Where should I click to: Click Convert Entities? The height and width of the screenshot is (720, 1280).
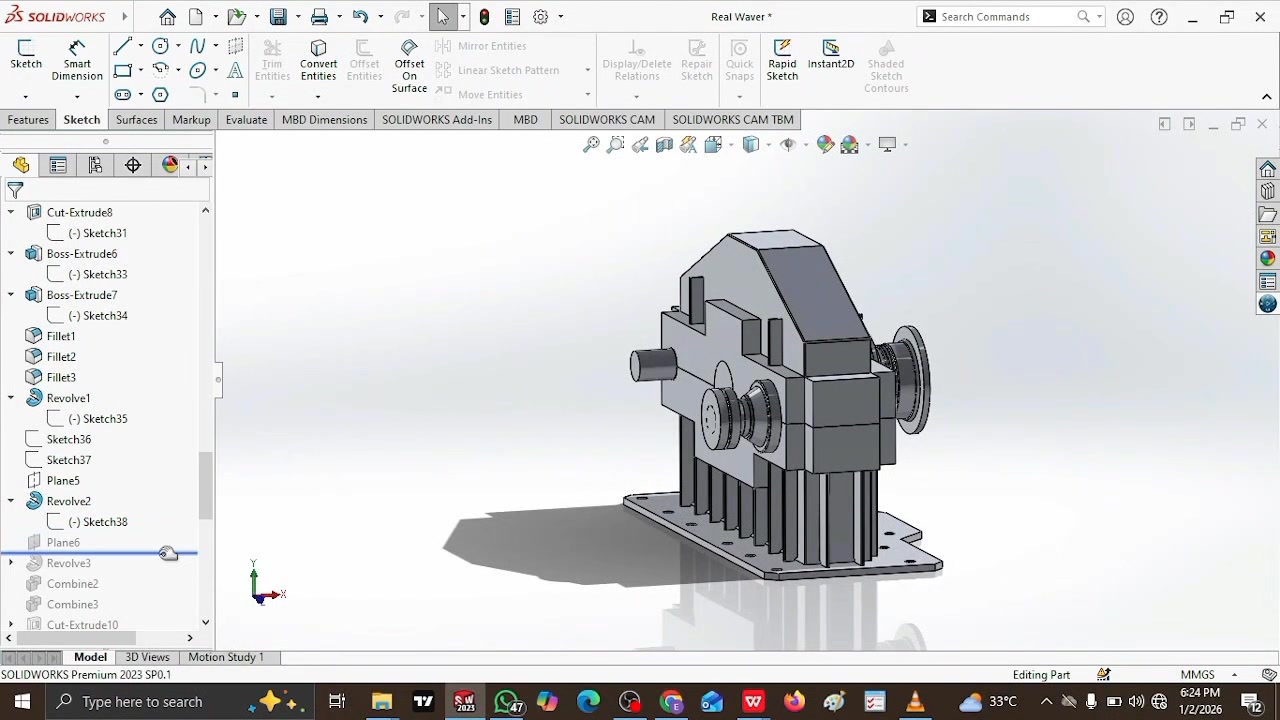(x=318, y=61)
